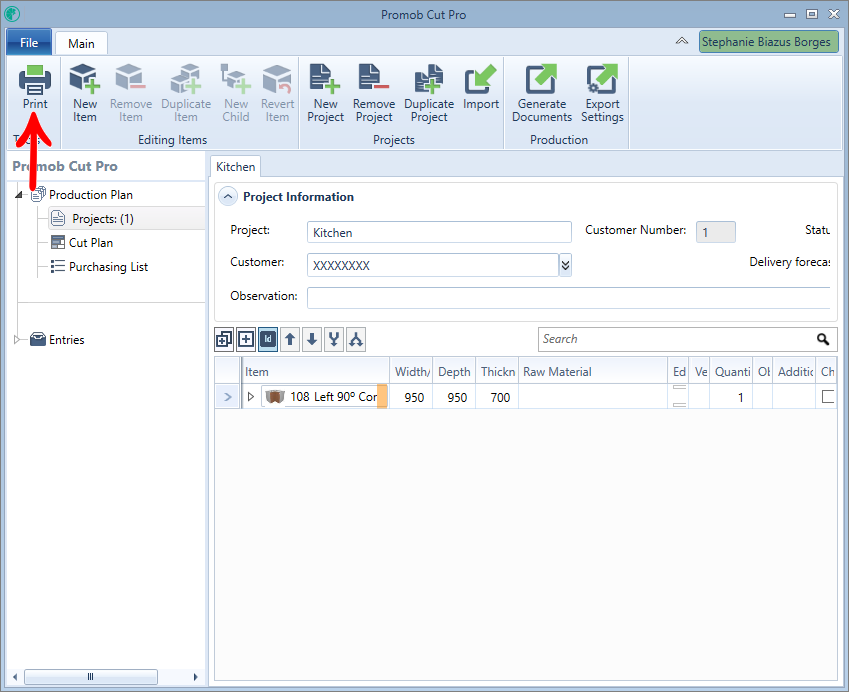Click the Print button in the ribbon
The height and width of the screenshot is (692, 849).
tap(35, 87)
